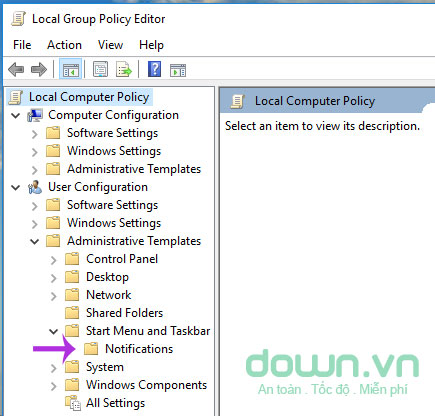Click the All Settings icon
Viewport: 435px width, 416px height.
73,403
